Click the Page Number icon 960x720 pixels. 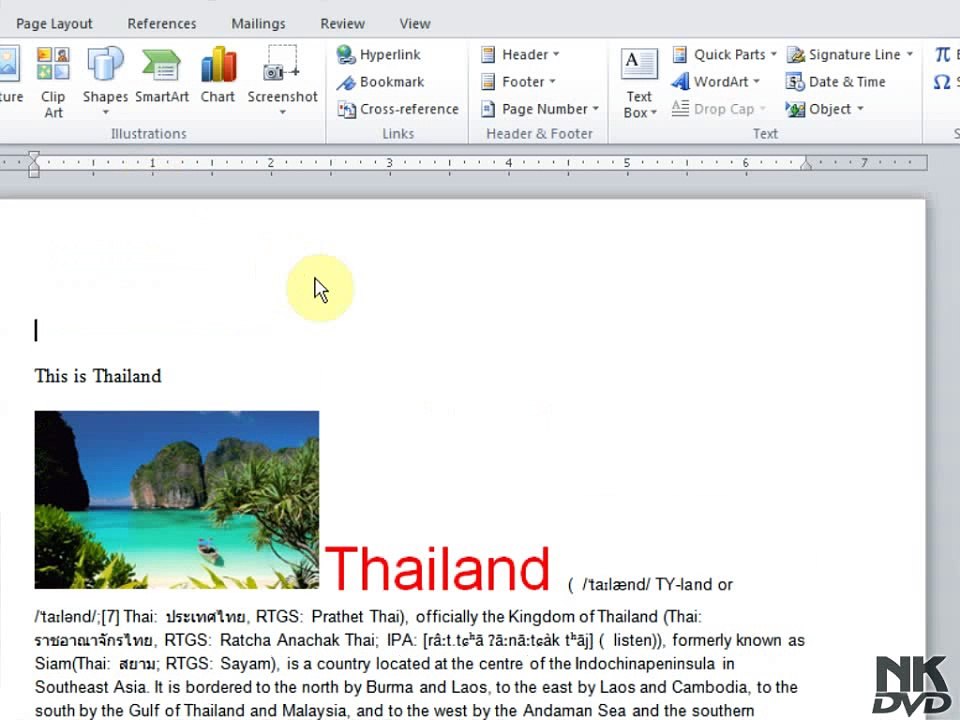click(x=488, y=109)
